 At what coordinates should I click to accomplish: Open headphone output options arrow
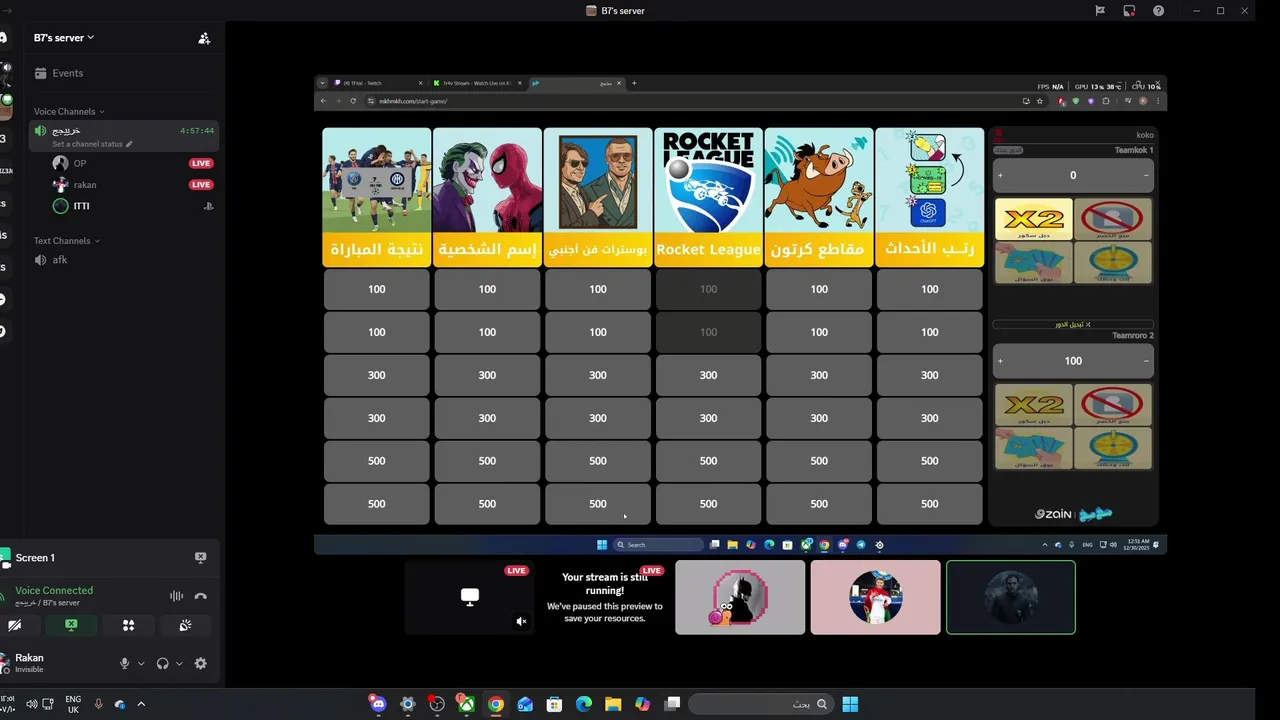pos(179,664)
